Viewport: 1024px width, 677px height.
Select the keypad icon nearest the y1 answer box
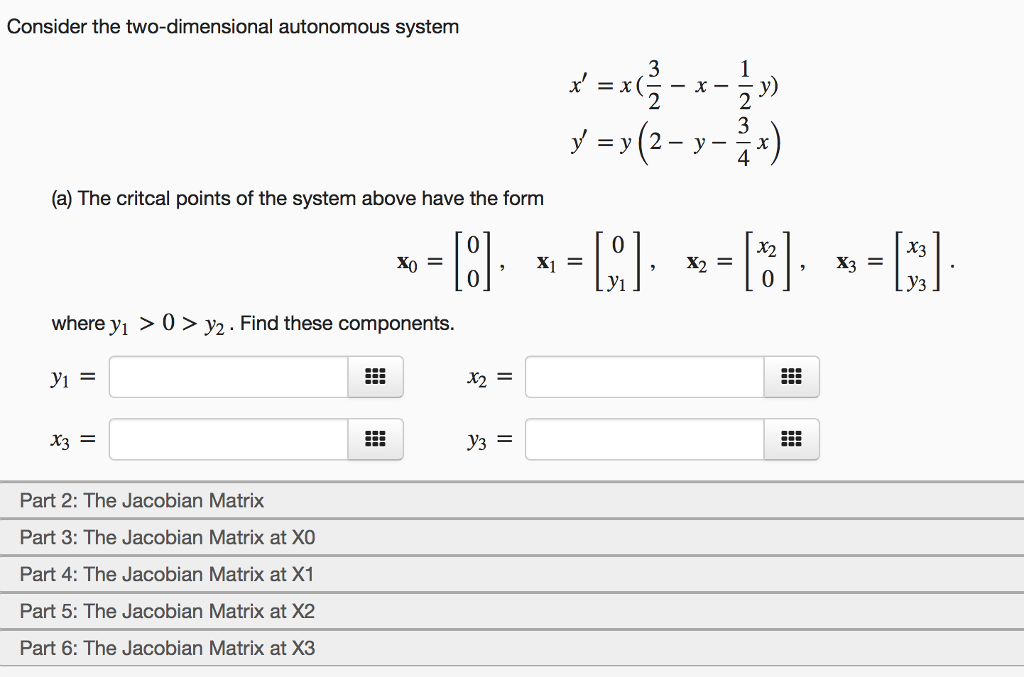[x=374, y=377]
